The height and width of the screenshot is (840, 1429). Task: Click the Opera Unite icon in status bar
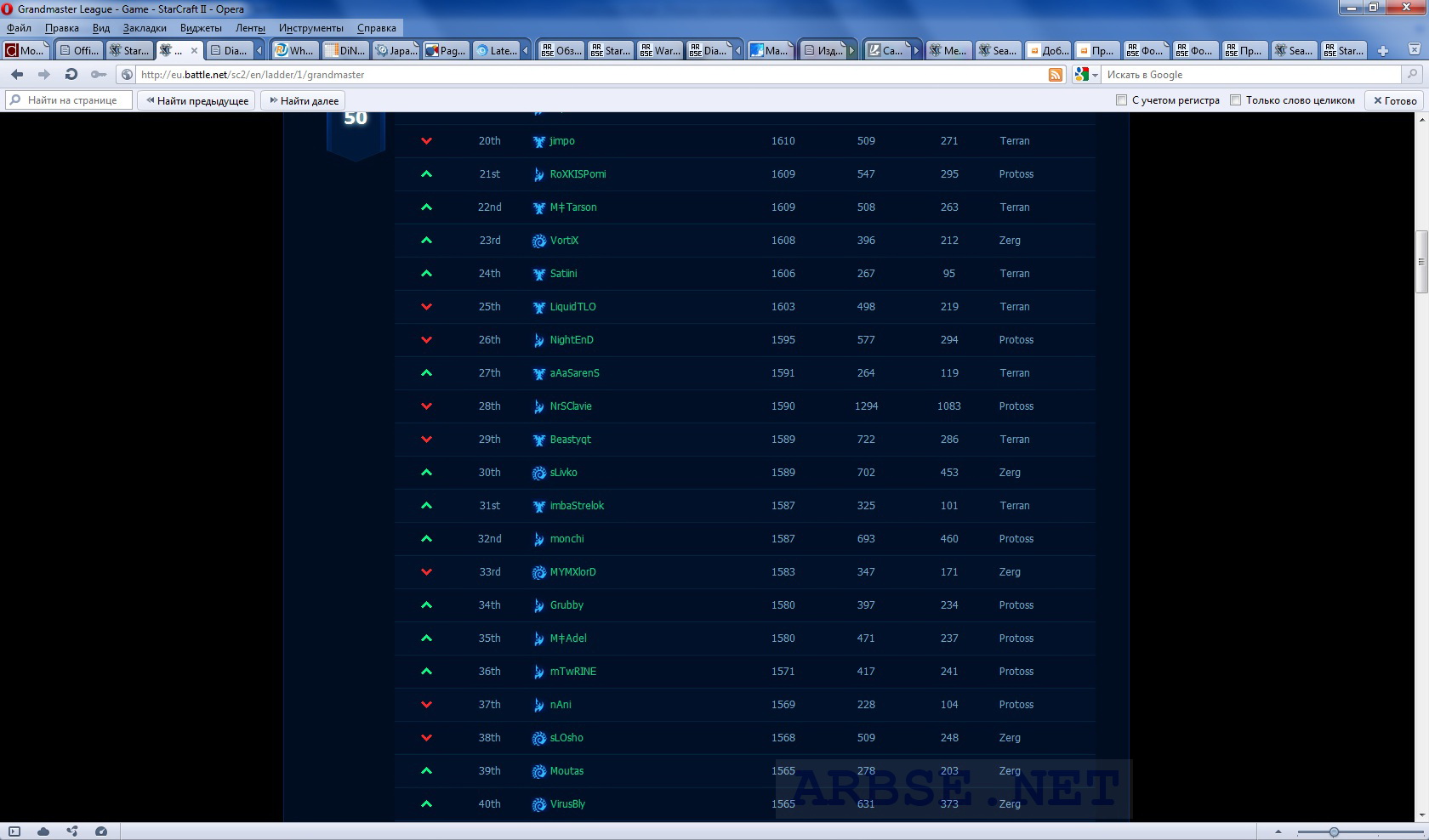[72, 831]
